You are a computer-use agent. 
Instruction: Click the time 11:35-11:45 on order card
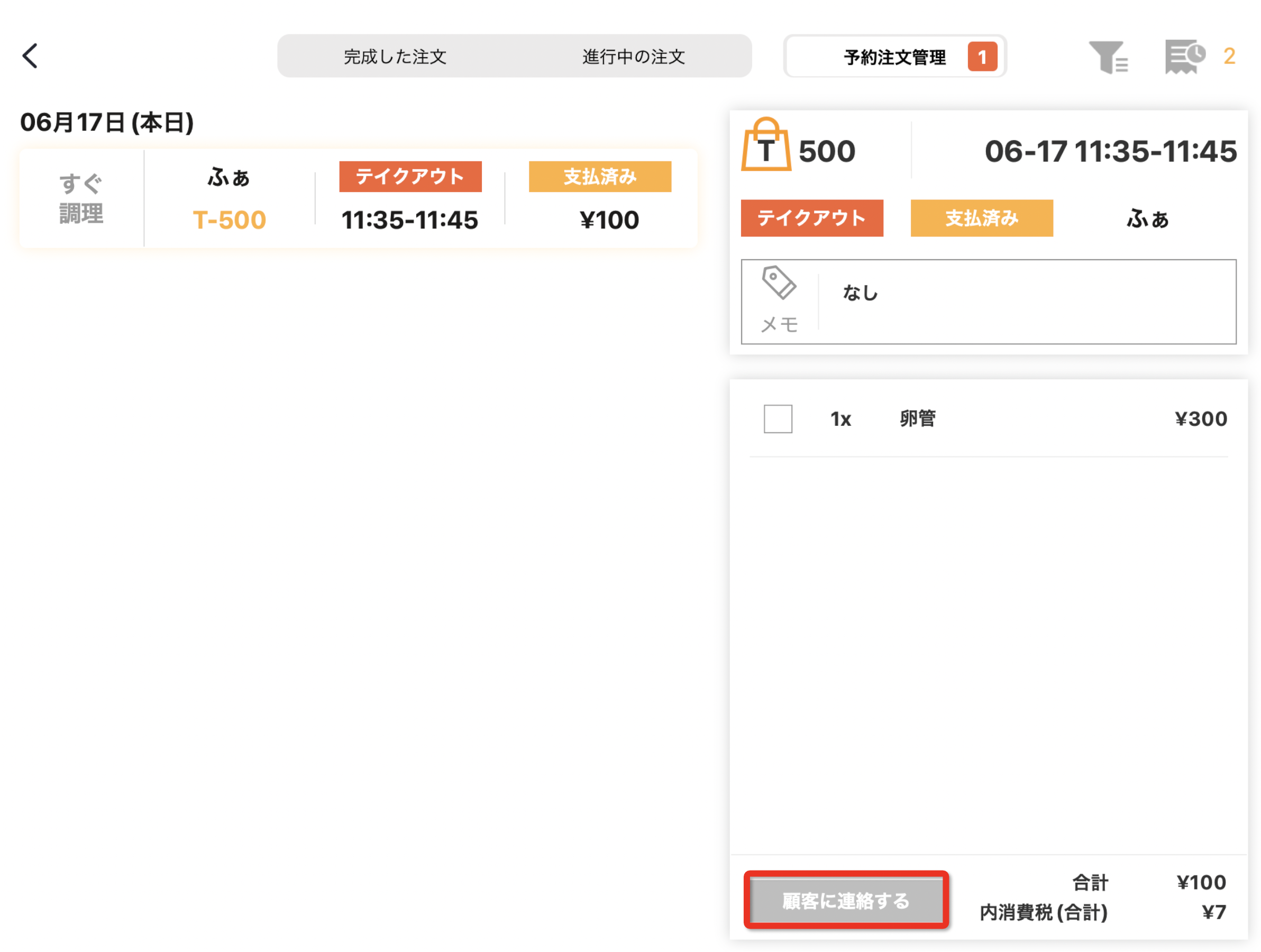click(410, 220)
